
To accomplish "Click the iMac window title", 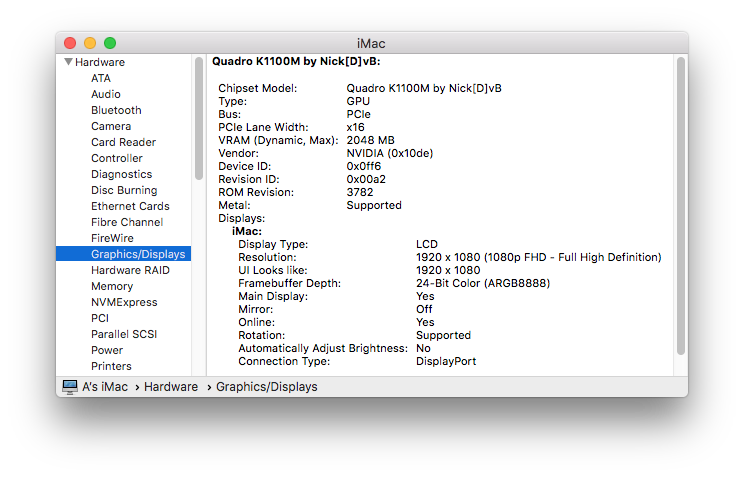I will [371, 44].
